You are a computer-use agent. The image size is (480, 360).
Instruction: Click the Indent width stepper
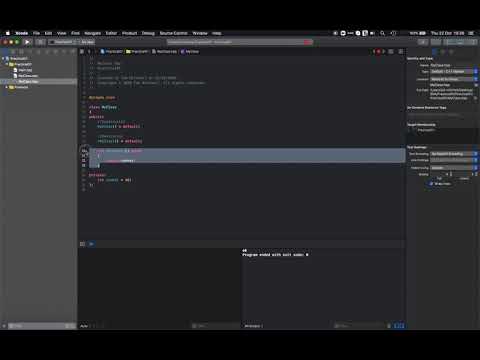(x=476, y=174)
